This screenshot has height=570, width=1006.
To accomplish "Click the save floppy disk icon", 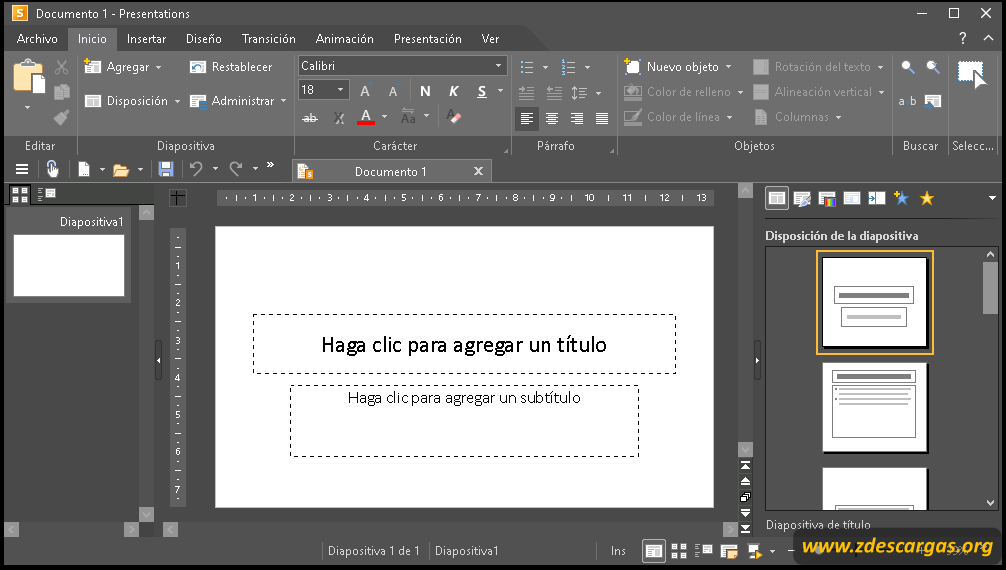I will coord(166,169).
